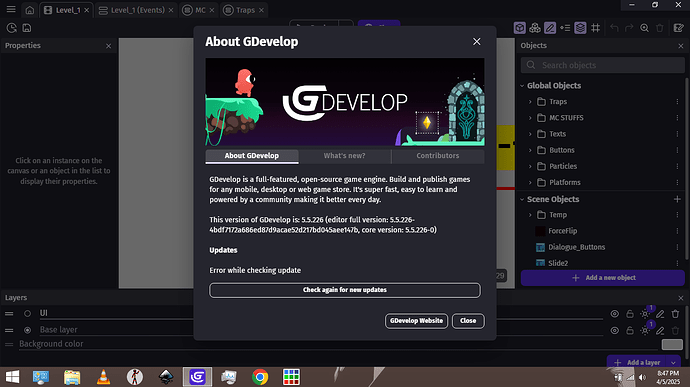Toggle the grid icon in the toolbar
Screen dimensions: 690x387
(595, 28)
